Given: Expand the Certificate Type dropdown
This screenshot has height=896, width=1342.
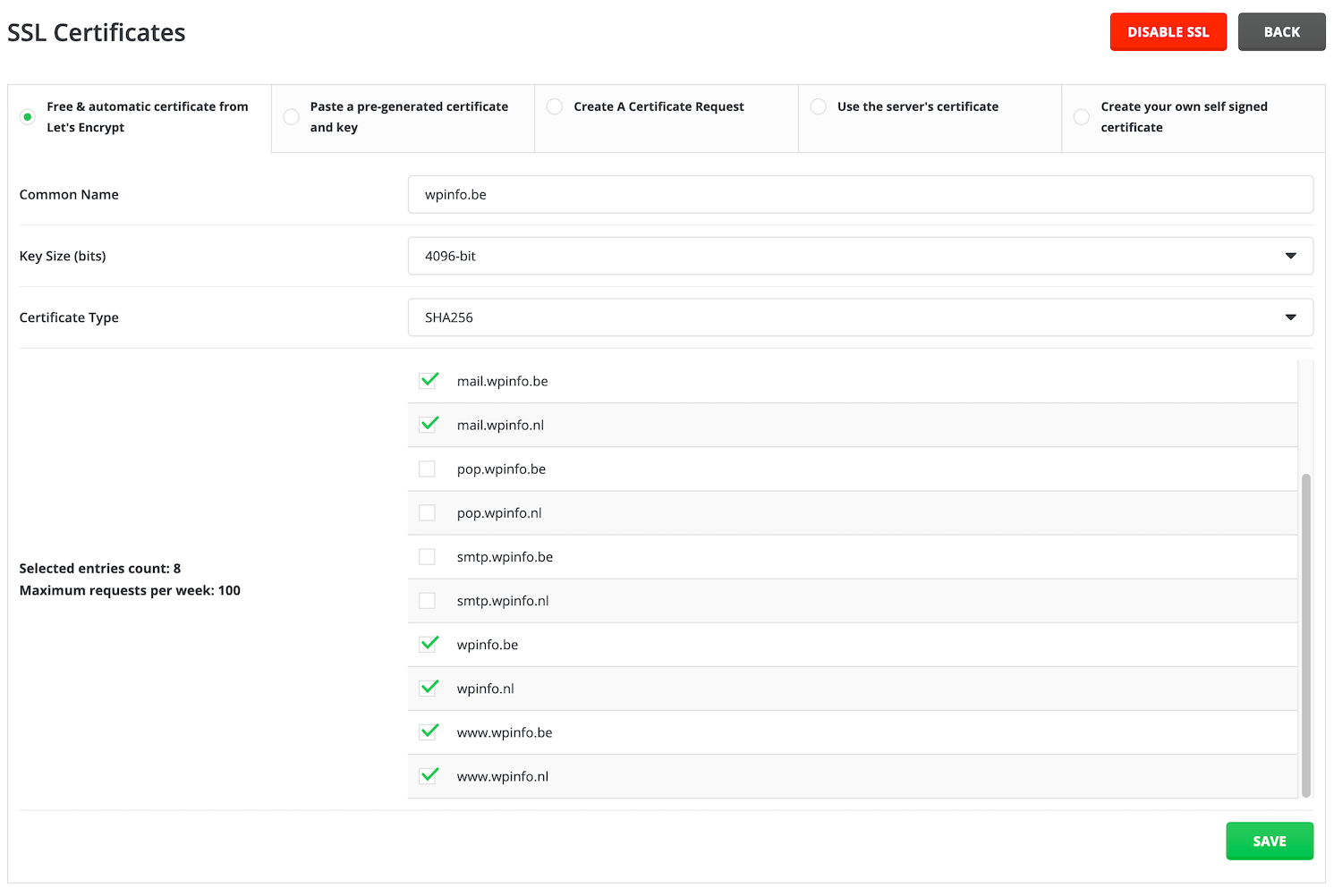Looking at the screenshot, I should pyautogui.click(x=859, y=317).
